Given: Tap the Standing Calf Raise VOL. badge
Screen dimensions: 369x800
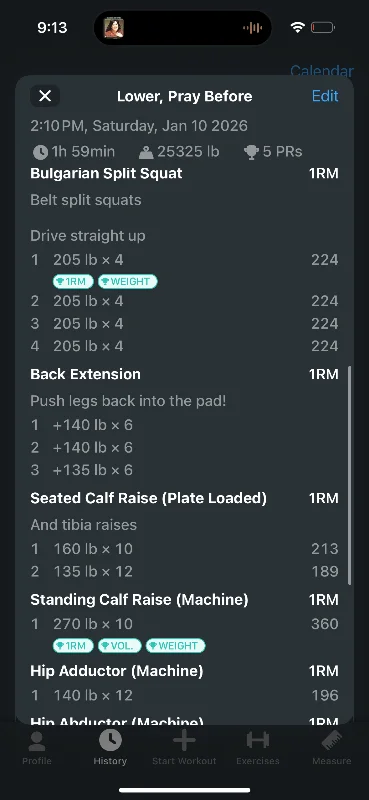Looking at the screenshot, I should pyautogui.click(x=120, y=646).
